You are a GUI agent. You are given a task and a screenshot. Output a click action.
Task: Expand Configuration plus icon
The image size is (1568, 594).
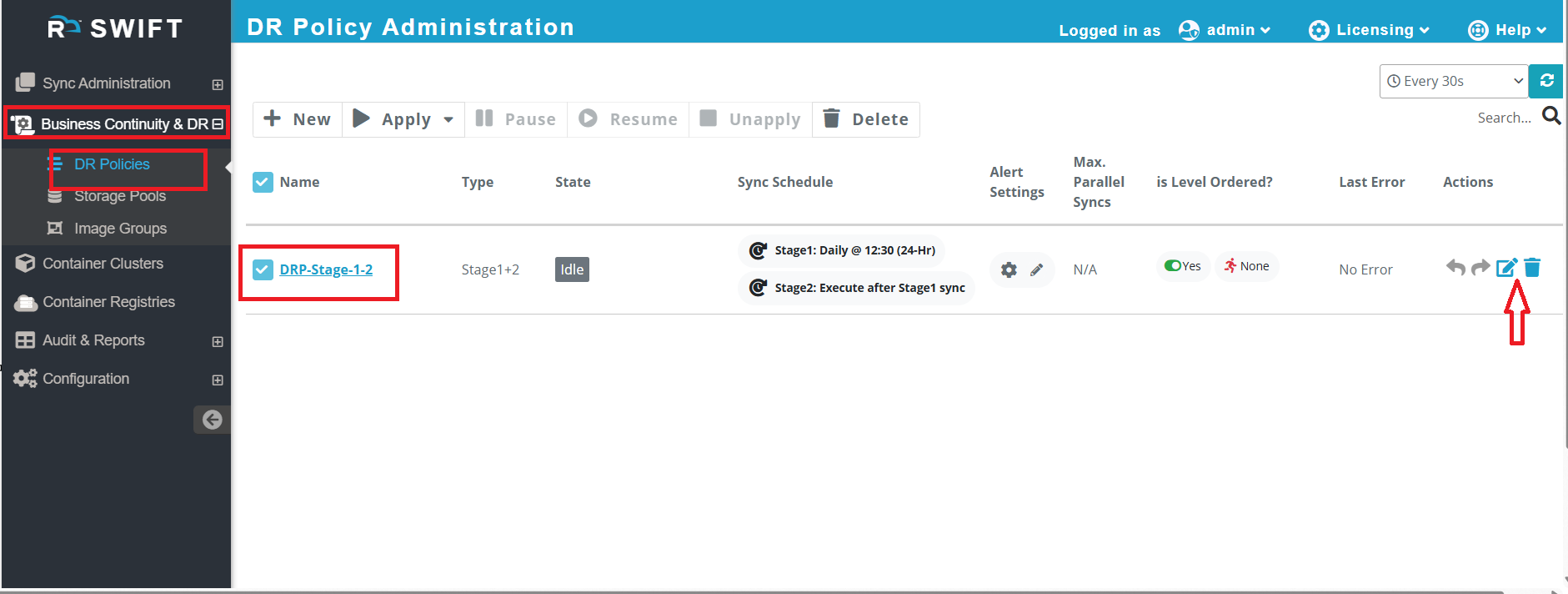[x=218, y=380]
